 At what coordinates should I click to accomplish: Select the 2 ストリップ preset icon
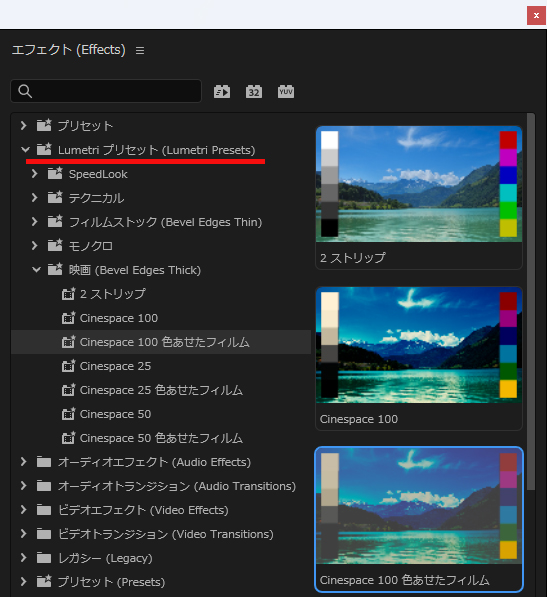[69, 294]
